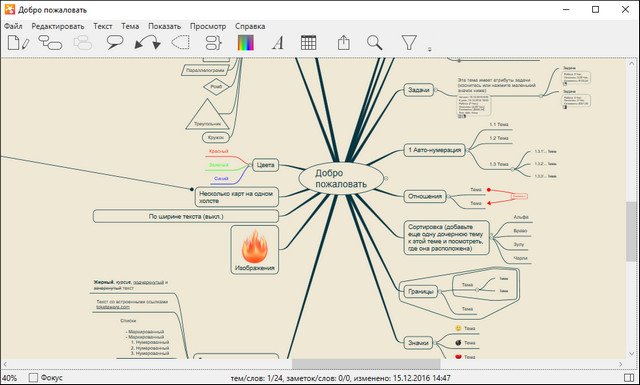Select the 'Кружок' rounded shape topic

(216, 138)
